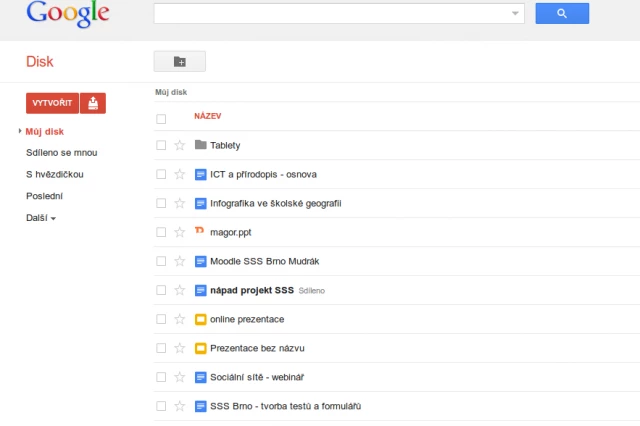
Task: Click the Můj disk breadcrumb
Action: tap(171, 92)
